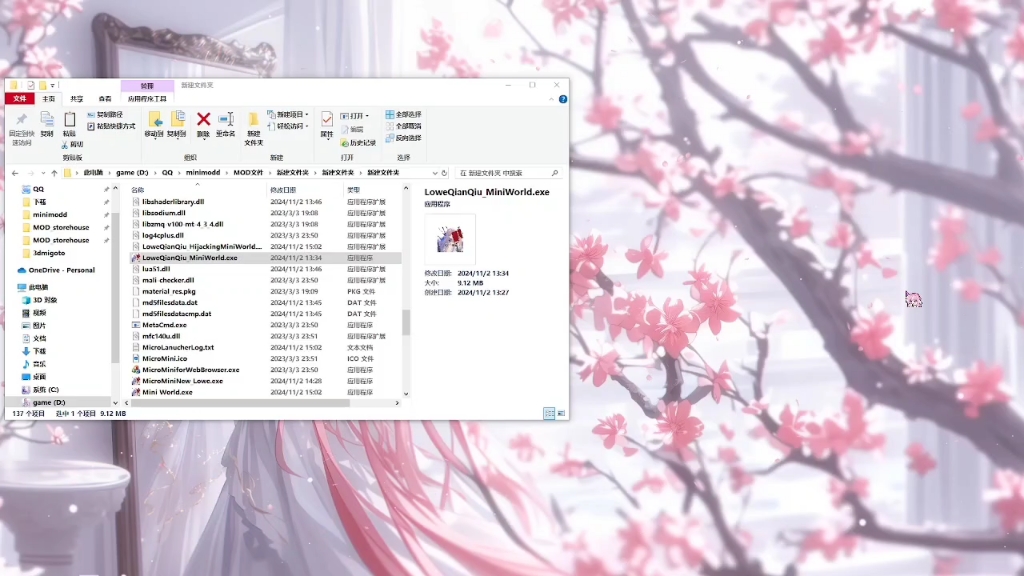The width and height of the screenshot is (1024, 576).
Task: Click the Properties (属性) checkmark icon
Action: pos(327,119)
